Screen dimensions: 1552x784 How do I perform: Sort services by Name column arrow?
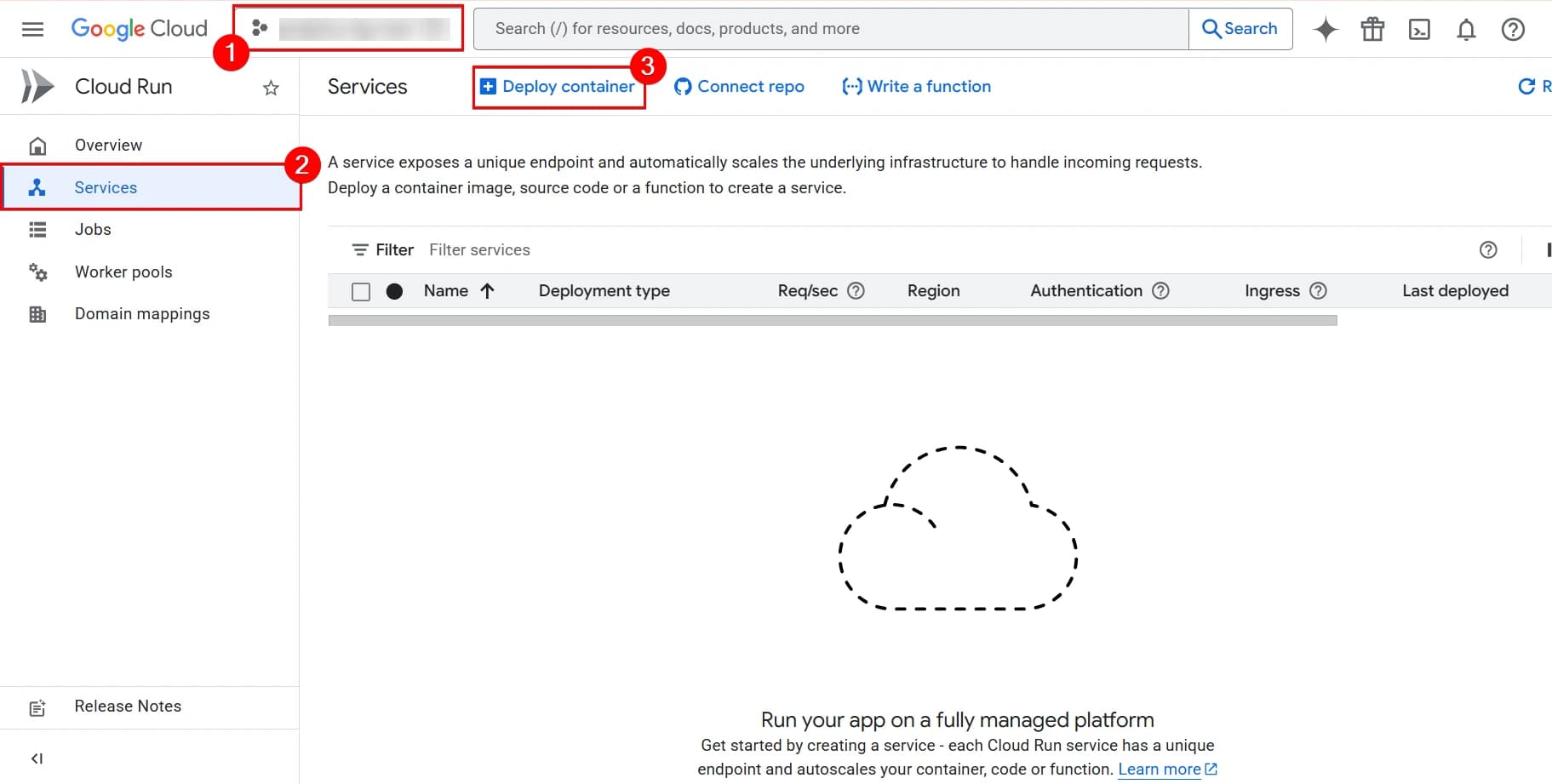pos(487,291)
